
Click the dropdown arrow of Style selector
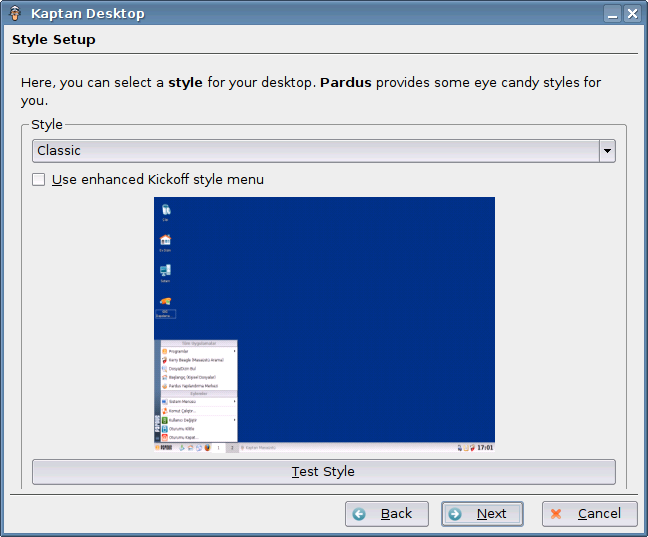[607, 151]
